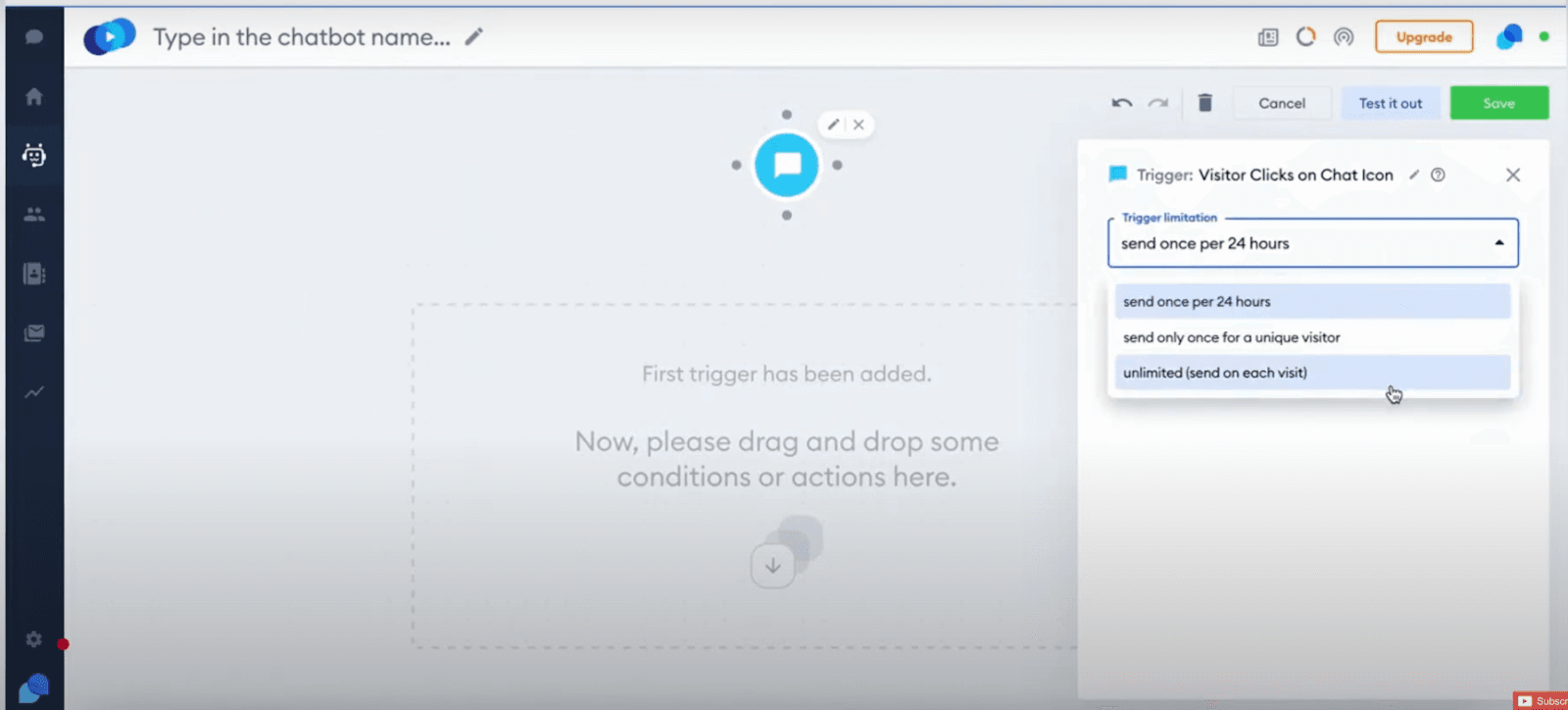Click the orange Upgrade button
Viewport: 1568px width, 710px height.
(1423, 37)
